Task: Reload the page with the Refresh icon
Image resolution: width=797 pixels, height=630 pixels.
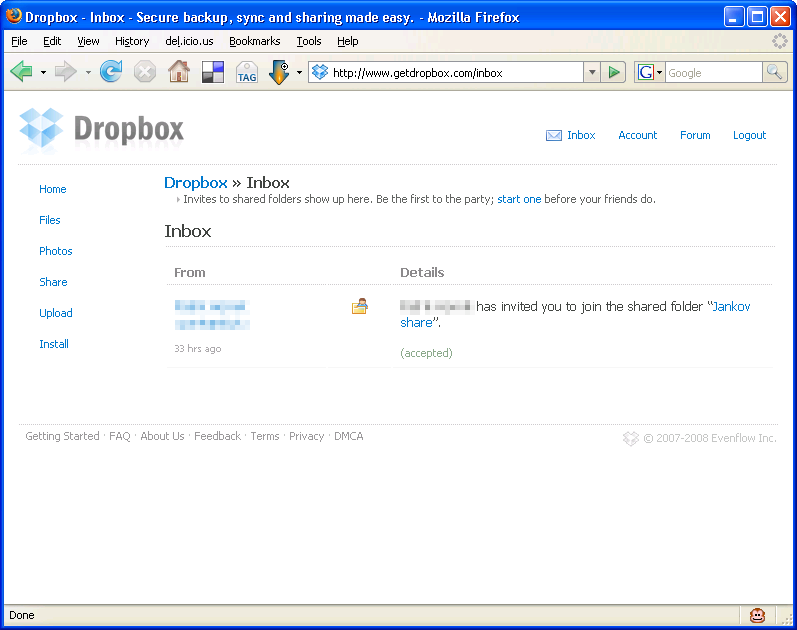Action: (x=111, y=72)
